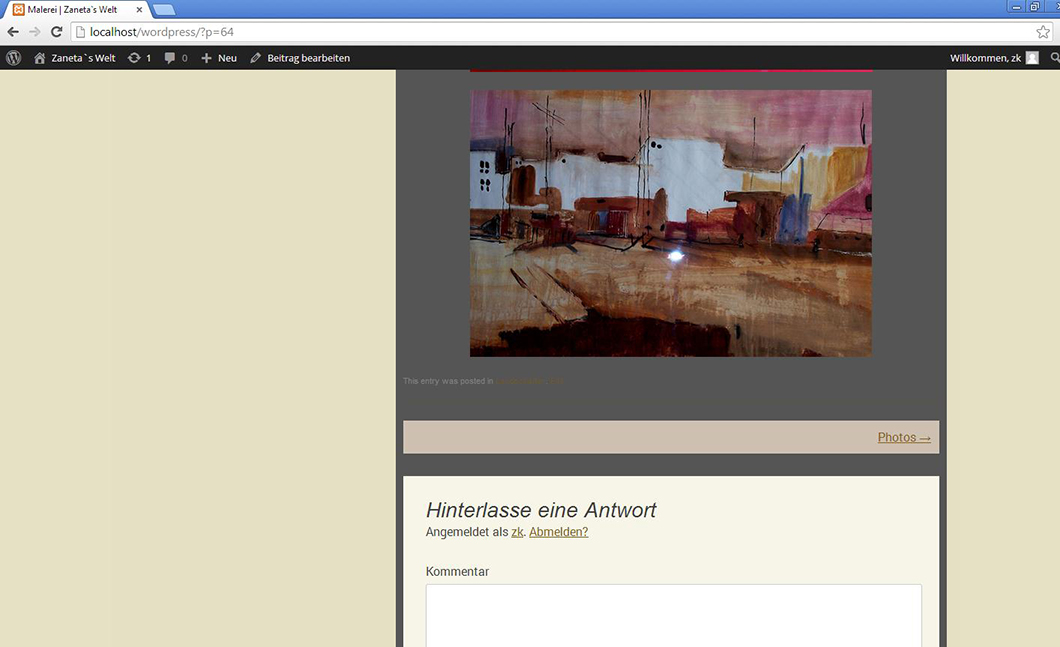
Task: Close the Malerei | Zaneta's Welt tab
Action: [x=139, y=10]
